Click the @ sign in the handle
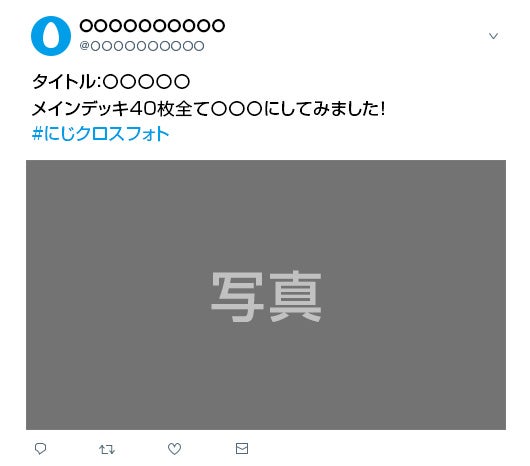 pyautogui.click(x=84, y=46)
